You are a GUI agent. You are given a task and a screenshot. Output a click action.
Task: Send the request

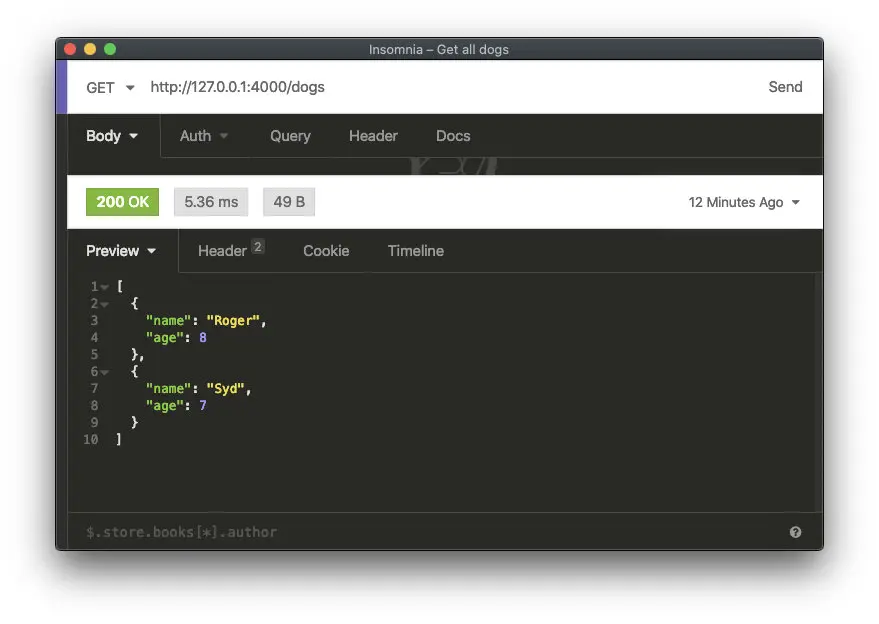coord(785,87)
